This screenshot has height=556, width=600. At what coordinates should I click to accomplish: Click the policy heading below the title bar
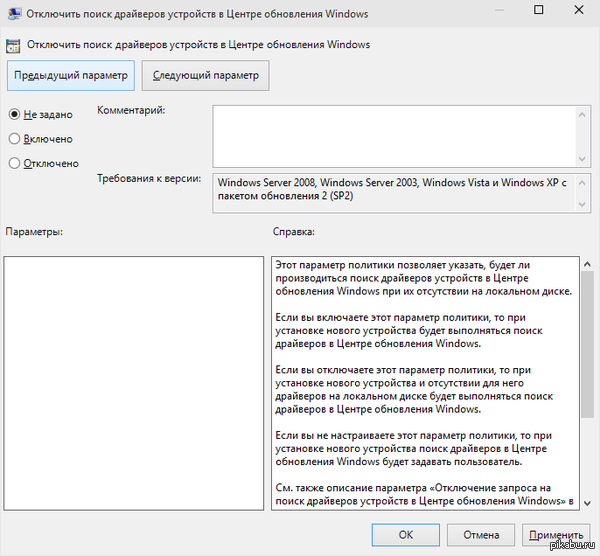click(x=198, y=45)
